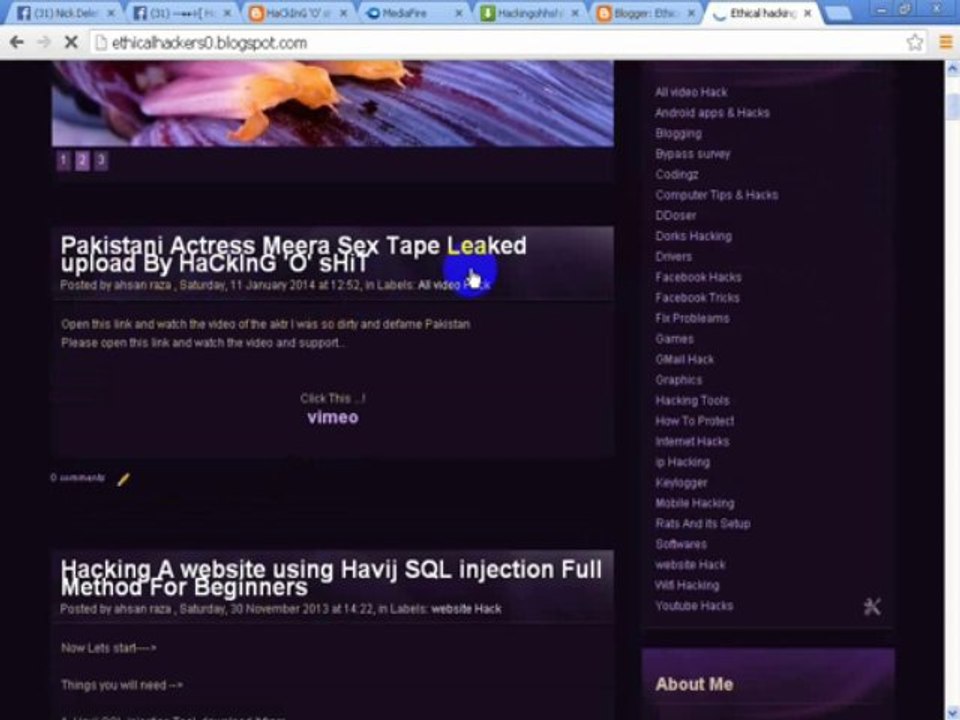The height and width of the screenshot is (720, 960).
Task: Open the Codingz category
Action: 677,174
